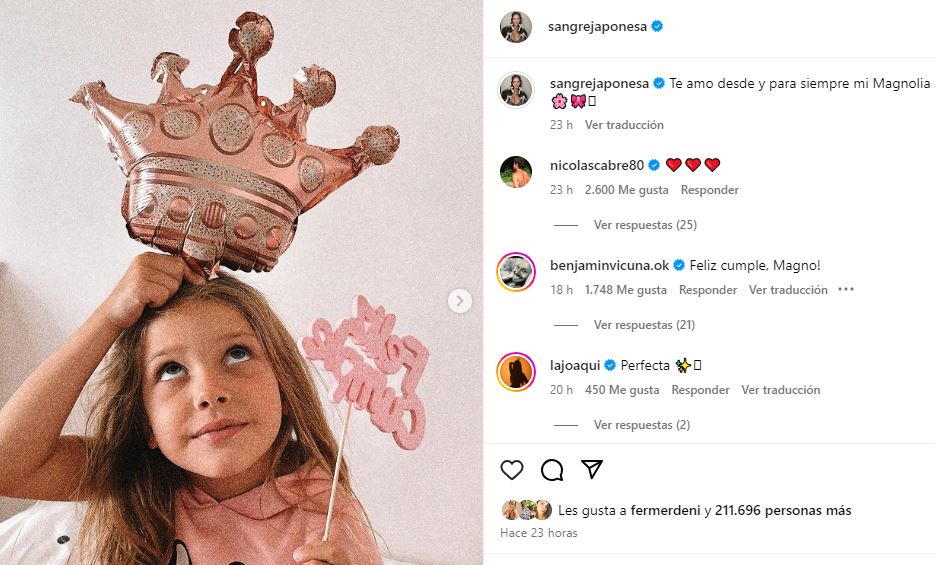Click the share paper plane icon
935x565 pixels.
pyautogui.click(x=592, y=470)
